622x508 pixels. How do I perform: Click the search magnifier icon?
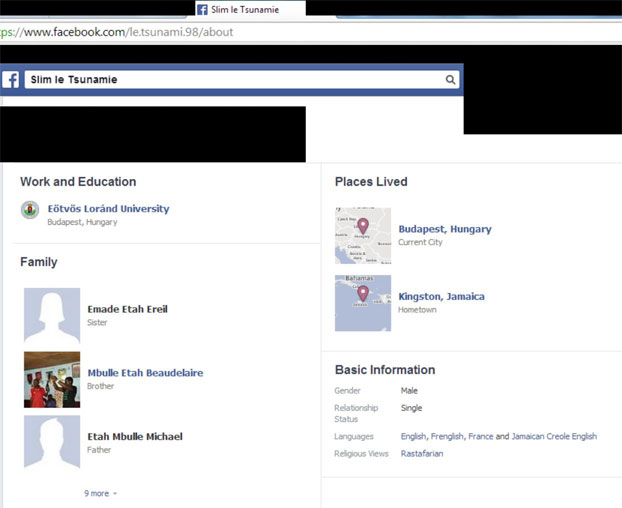point(450,80)
